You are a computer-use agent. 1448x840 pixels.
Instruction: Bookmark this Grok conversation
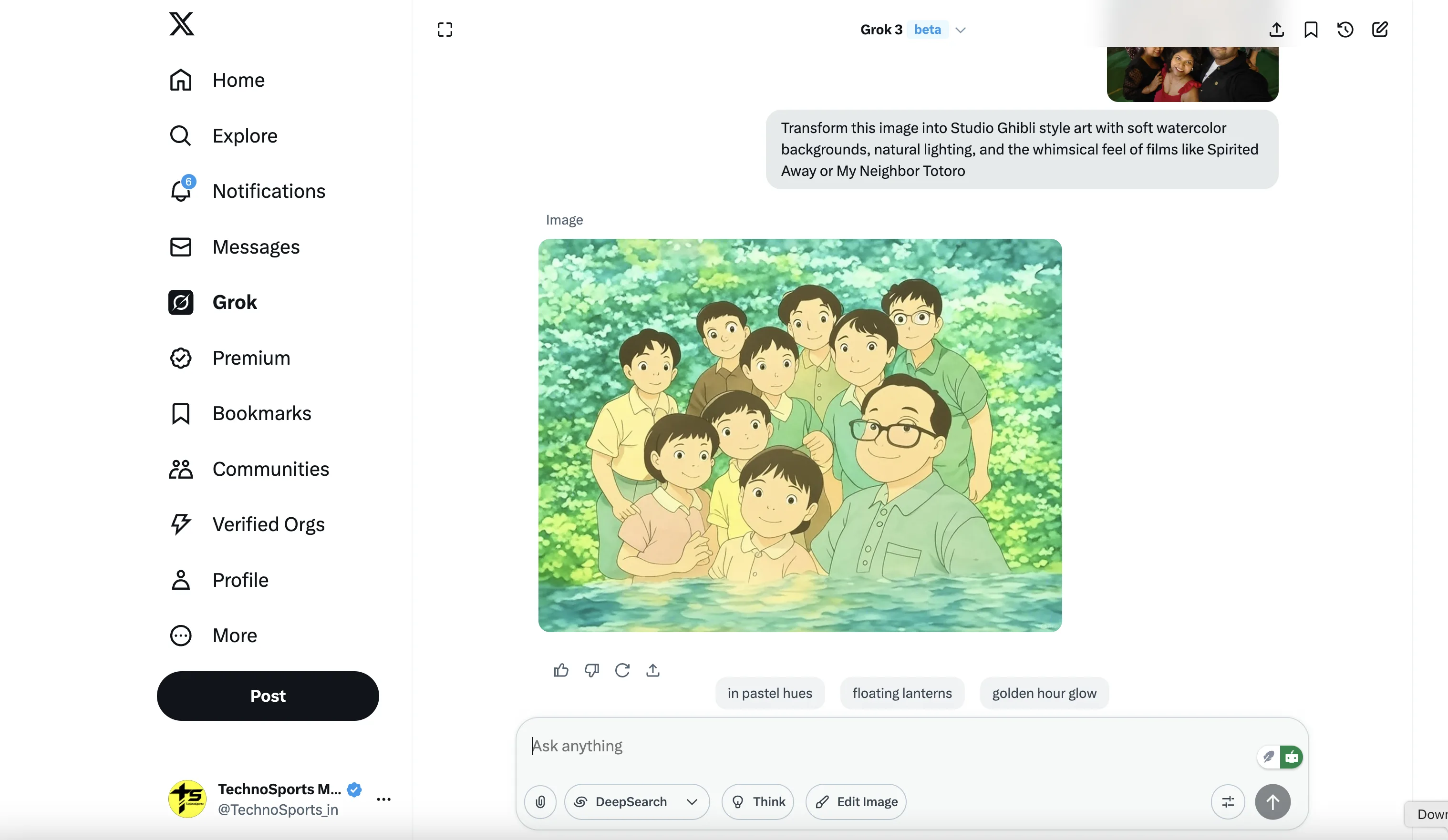pos(1310,29)
